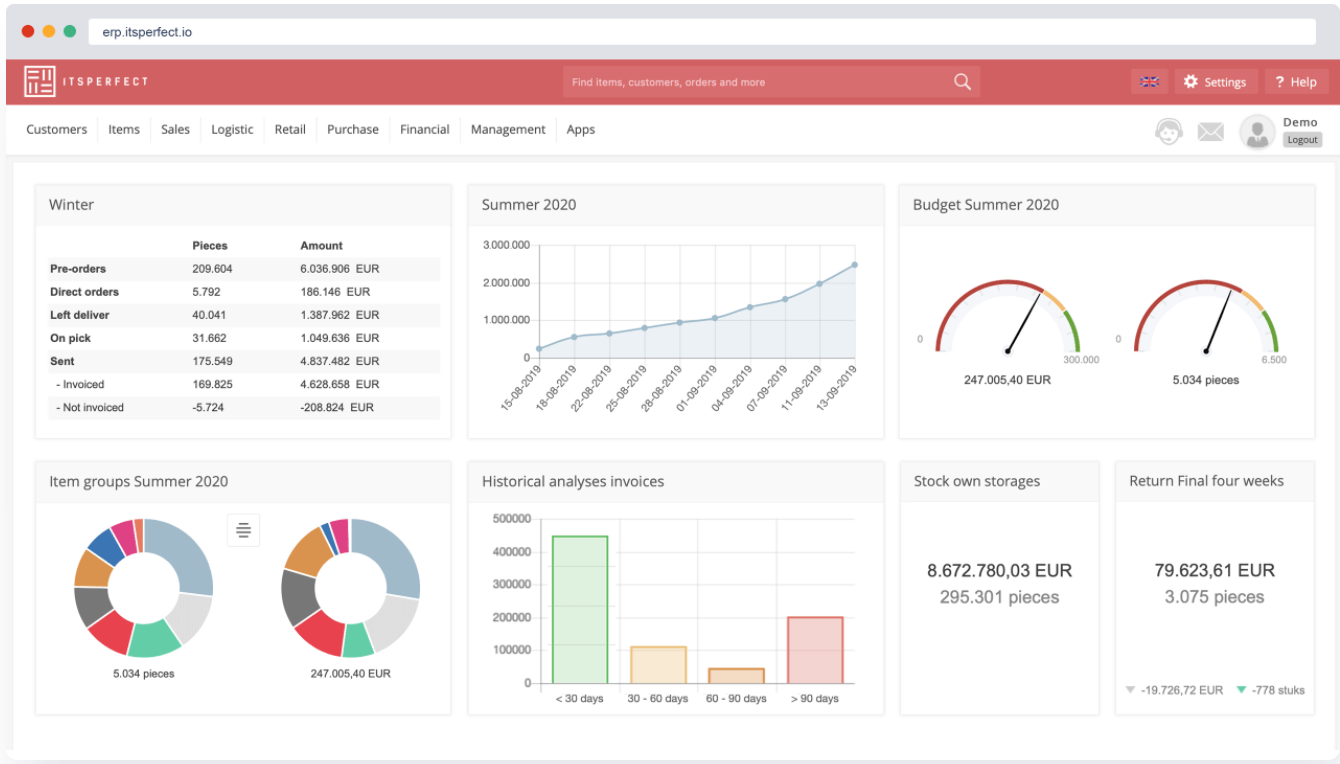The image size is (1340, 764).
Task: Open the mail envelope icon
Action: (1211, 131)
